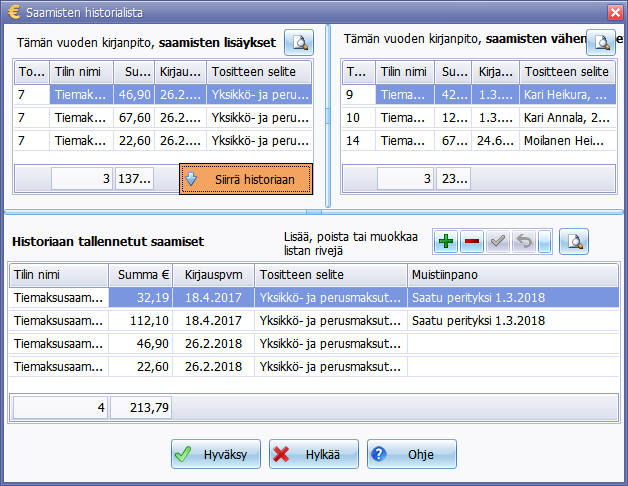Click the Kirjau... header in lisäykset table
This screenshot has height=486, width=628.
click(x=181, y=72)
